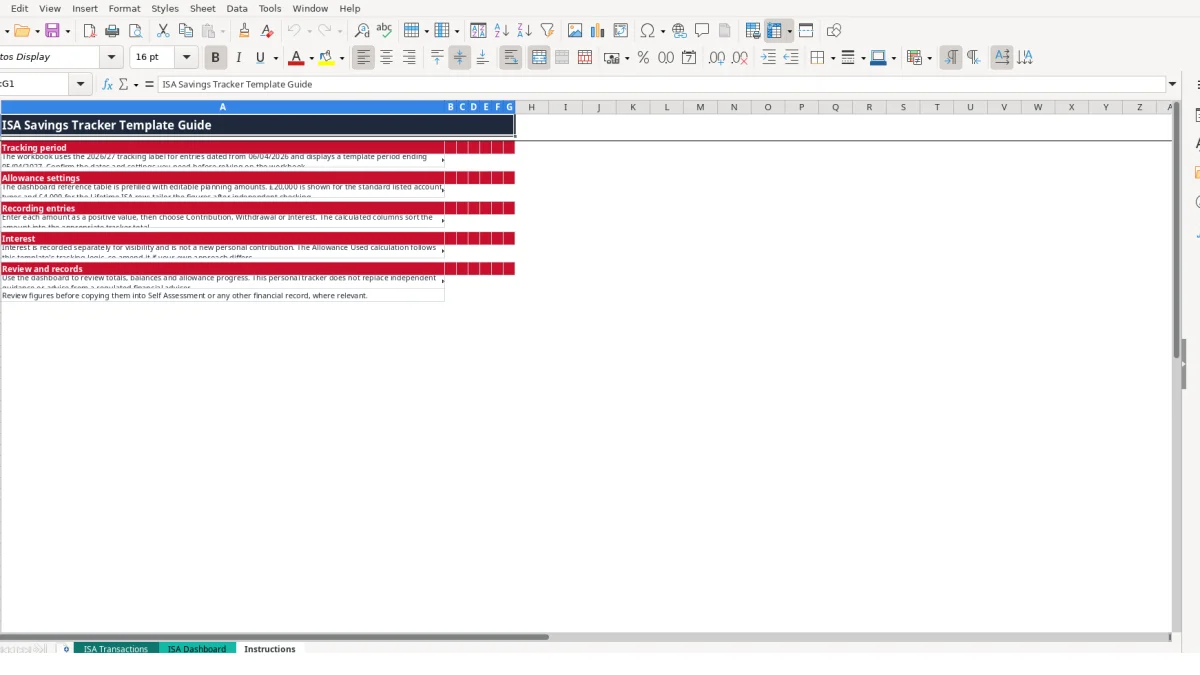Open Find and Replace magnifier icon
The height and width of the screenshot is (675, 1200).
point(362,31)
